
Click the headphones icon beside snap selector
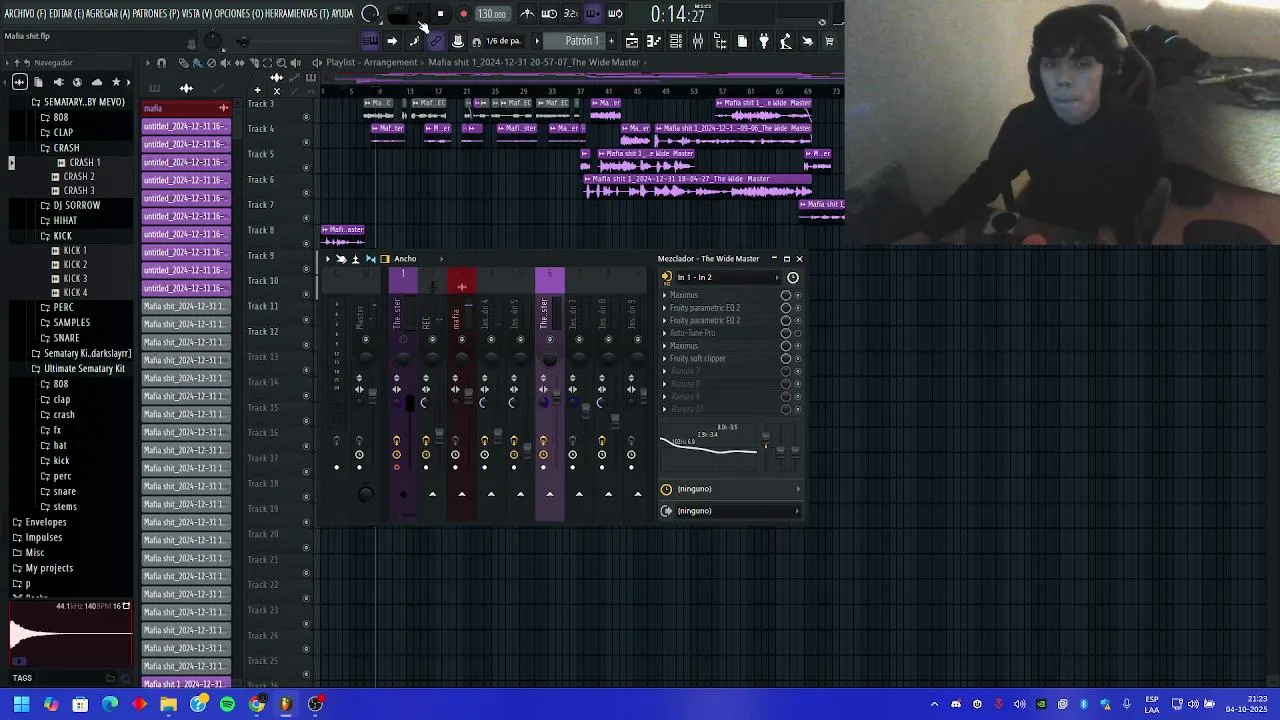[476, 41]
